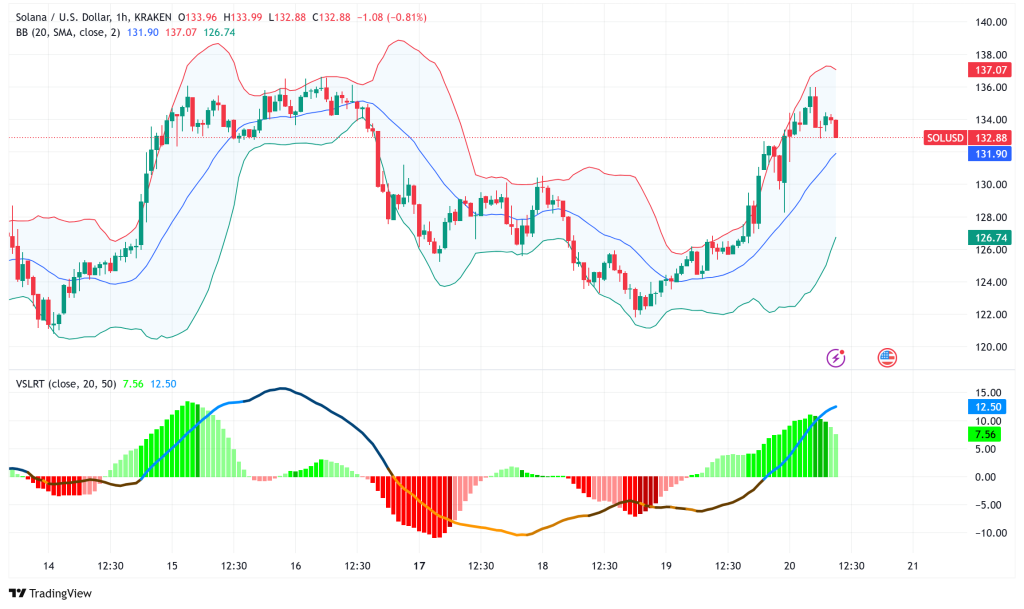The width and height of the screenshot is (1024, 609).
Task: Click the bold date label 17 on the time axis
Action: pos(419,566)
